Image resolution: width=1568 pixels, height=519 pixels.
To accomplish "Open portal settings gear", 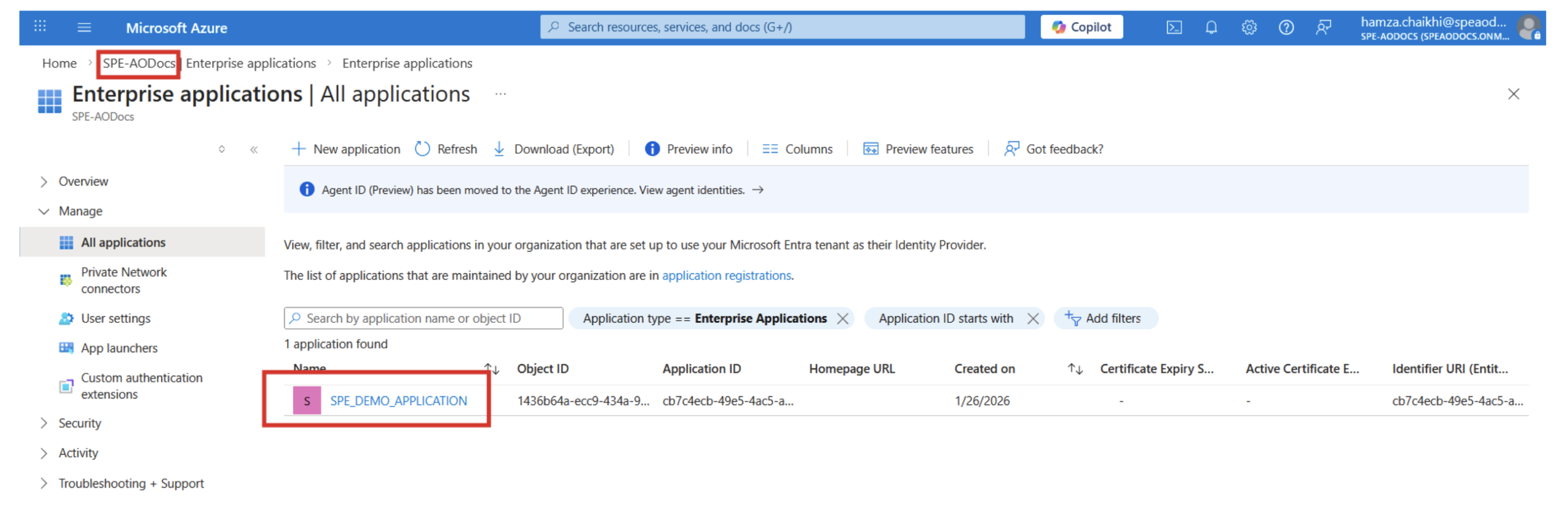I will click(x=1249, y=28).
